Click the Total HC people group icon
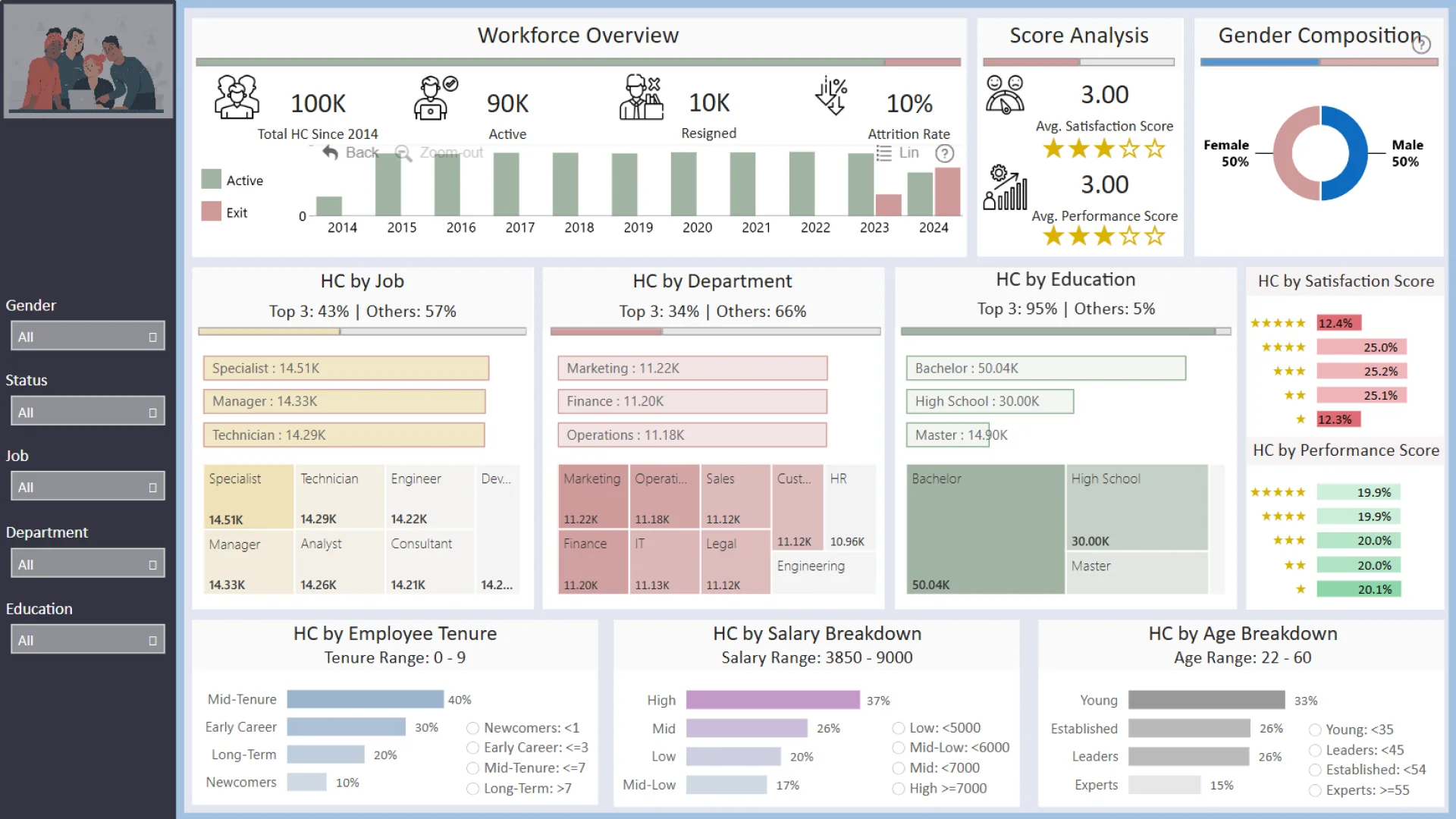1456x819 pixels. [x=237, y=97]
